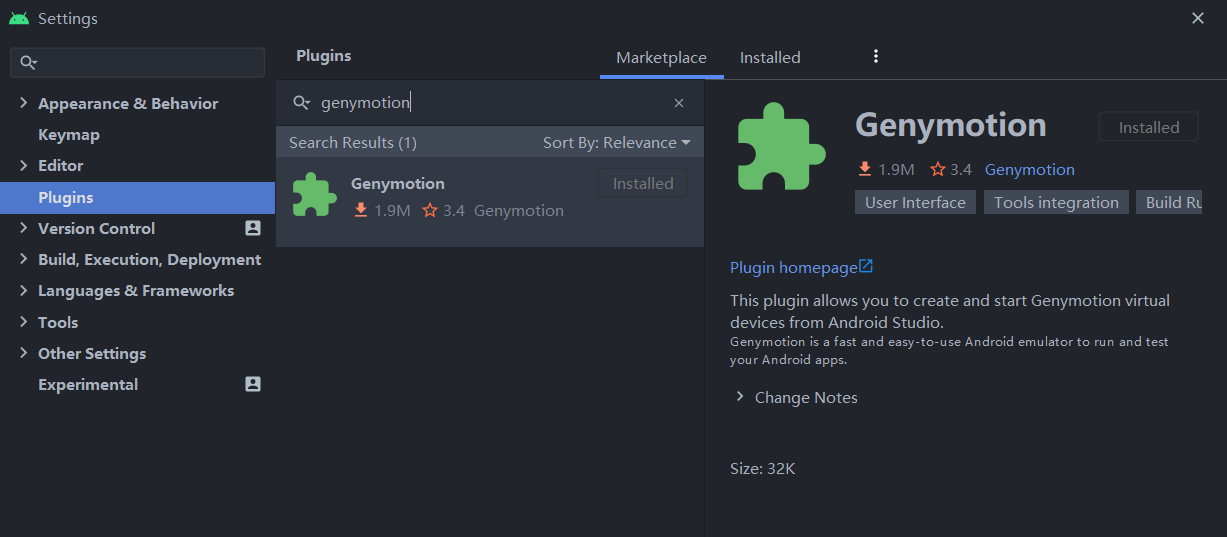This screenshot has width=1227, height=537.
Task: Clear the genymotion search with X icon
Action: 679,103
